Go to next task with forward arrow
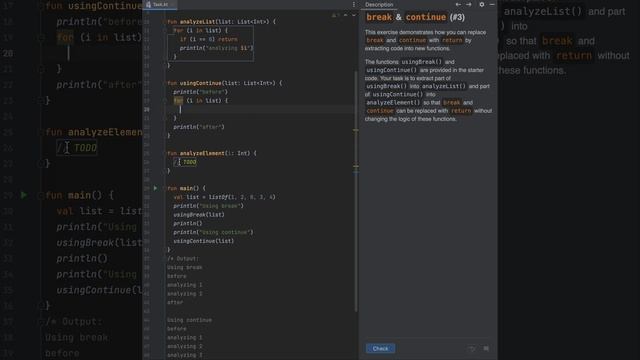 (469, 4)
